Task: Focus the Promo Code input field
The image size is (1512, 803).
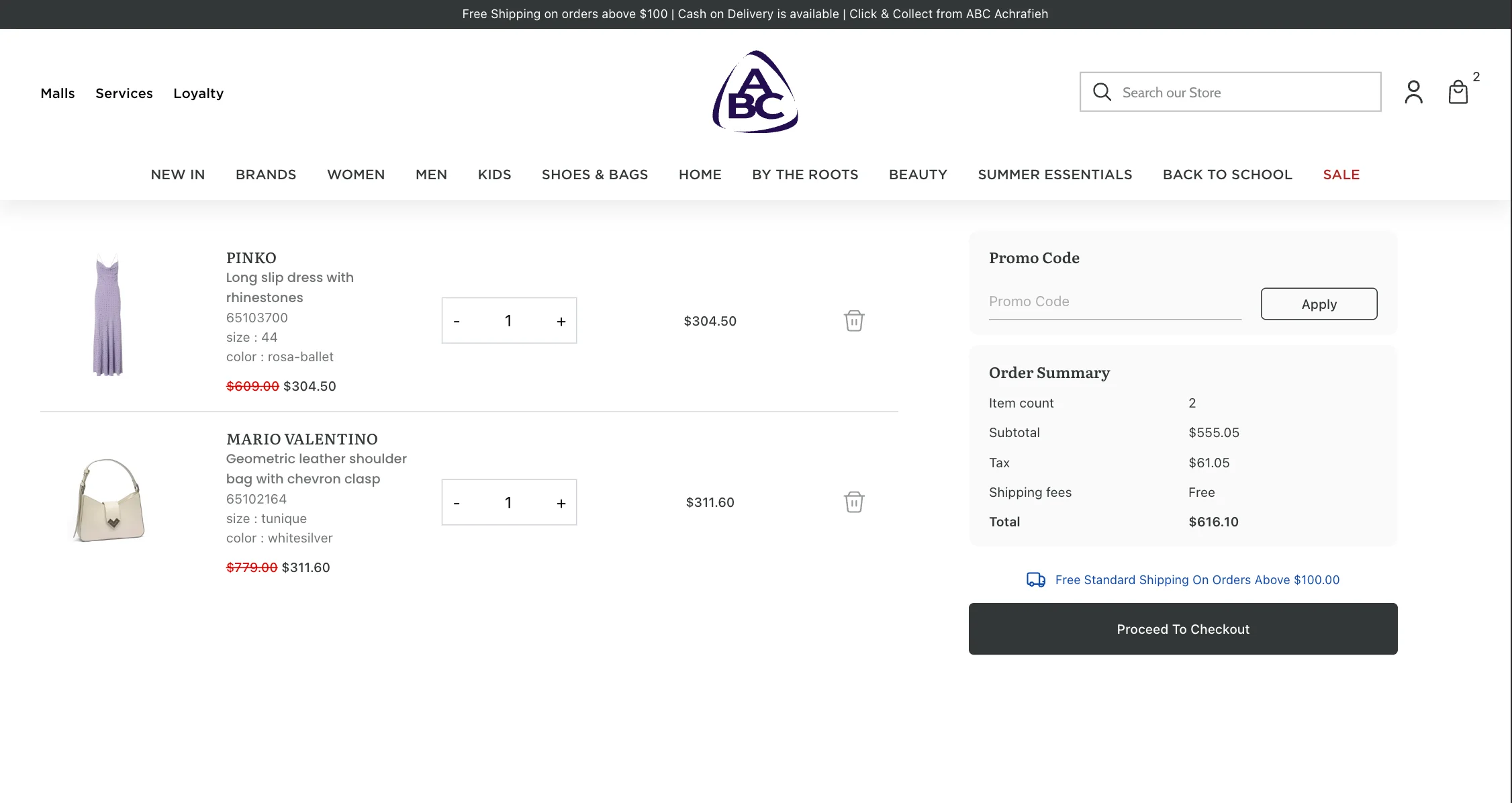Action: 1115,302
